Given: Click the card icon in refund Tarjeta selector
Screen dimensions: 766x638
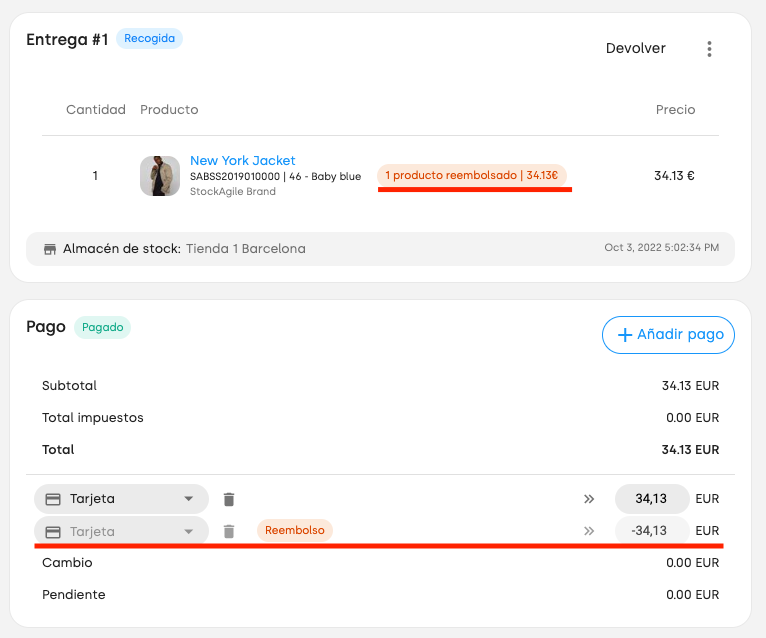Looking at the screenshot, I should click(53, 532).
